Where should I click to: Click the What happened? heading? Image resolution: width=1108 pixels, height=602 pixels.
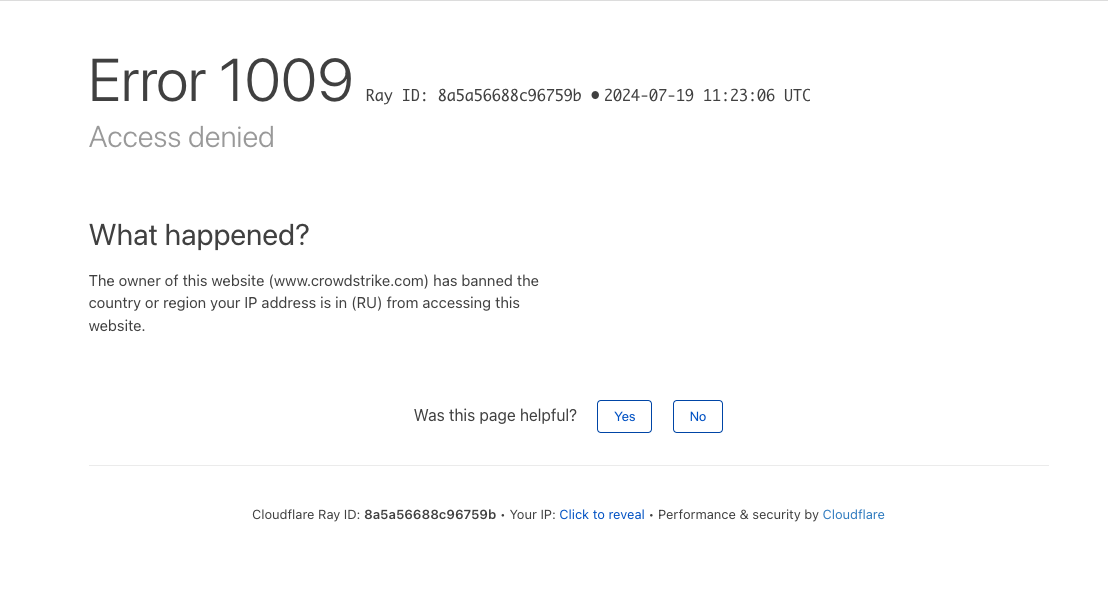point(199,235)
